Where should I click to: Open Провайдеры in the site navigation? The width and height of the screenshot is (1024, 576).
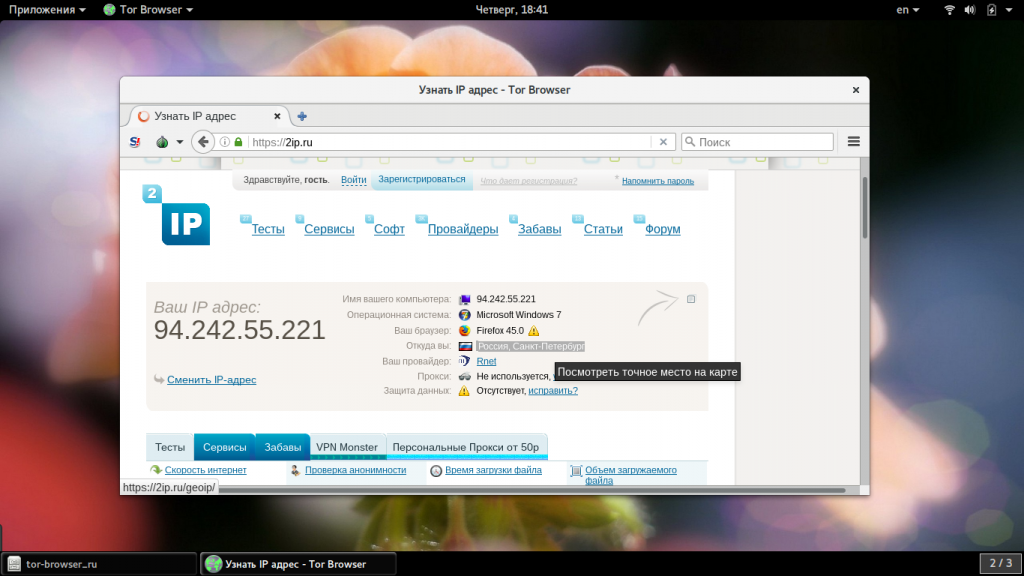tap(463, 229)
